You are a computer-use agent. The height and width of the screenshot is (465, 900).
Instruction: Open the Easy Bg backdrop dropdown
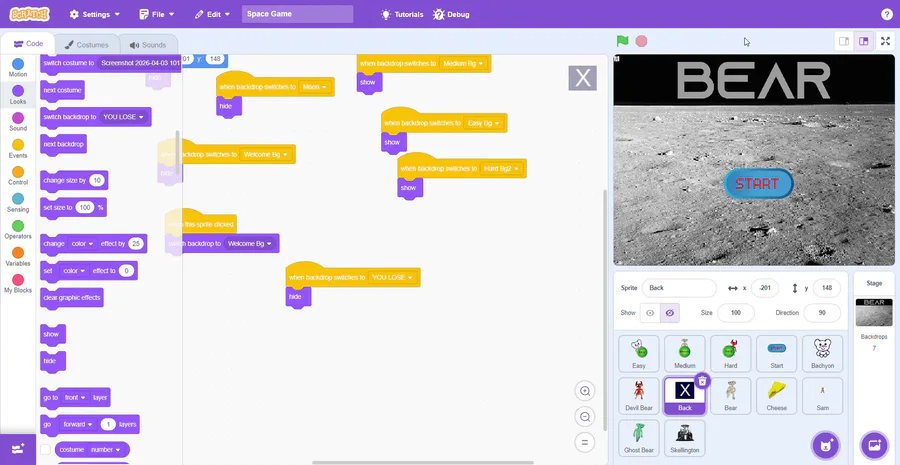(483, 123)
